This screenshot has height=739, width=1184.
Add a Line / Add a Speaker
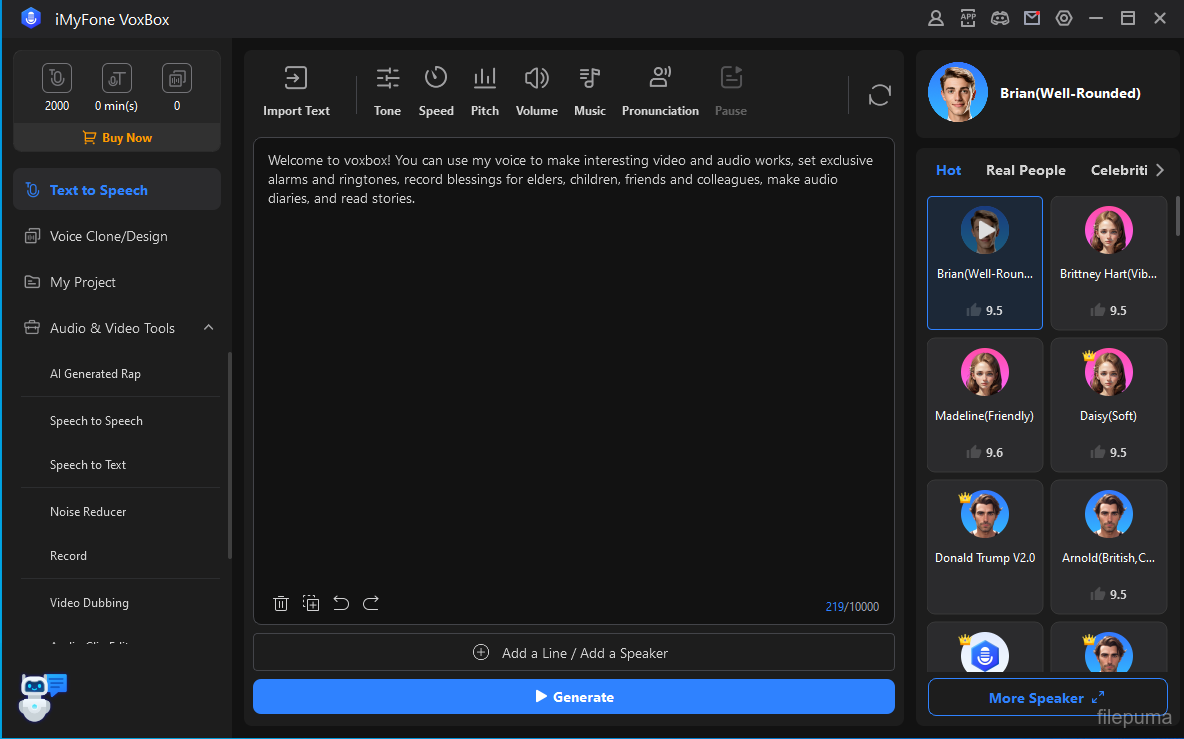coord(573,653)
